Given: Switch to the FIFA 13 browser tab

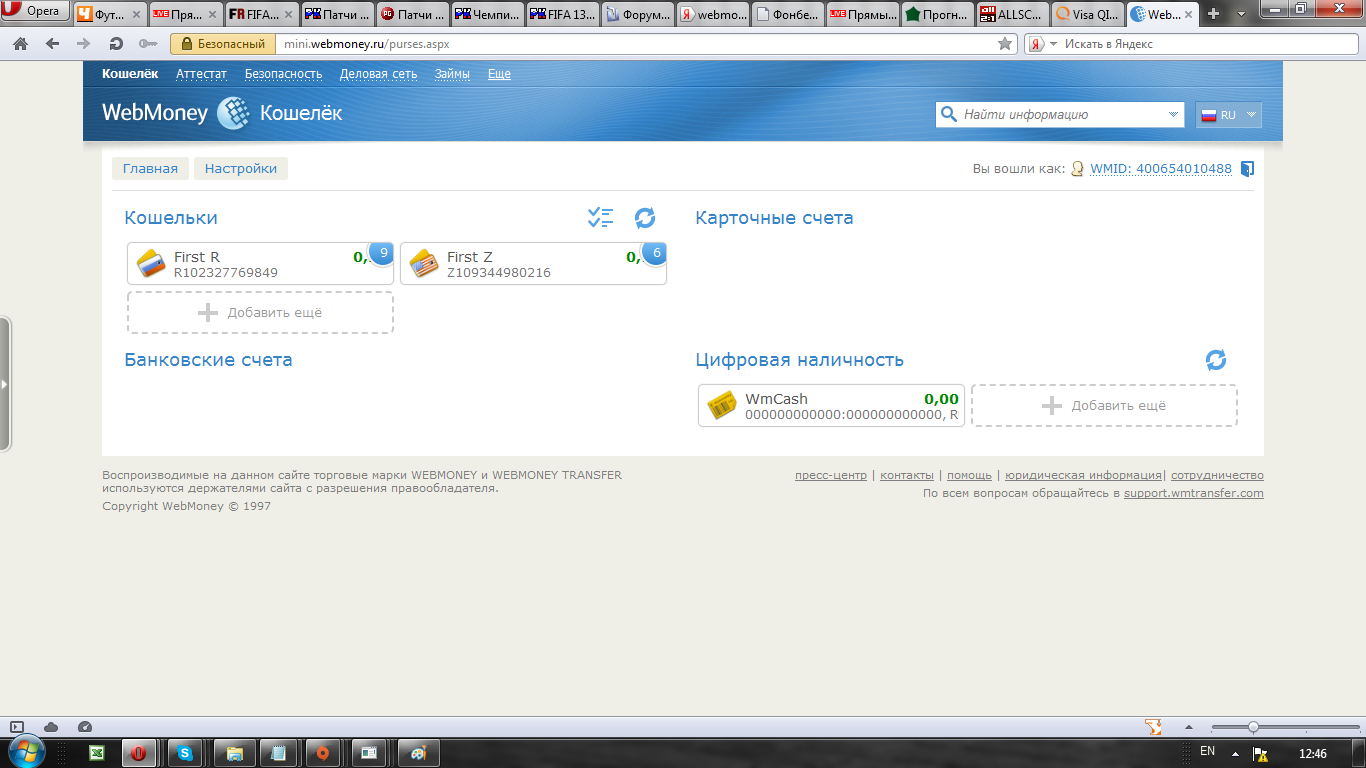Looking at the screenshot, I should (x=562, y=14).
